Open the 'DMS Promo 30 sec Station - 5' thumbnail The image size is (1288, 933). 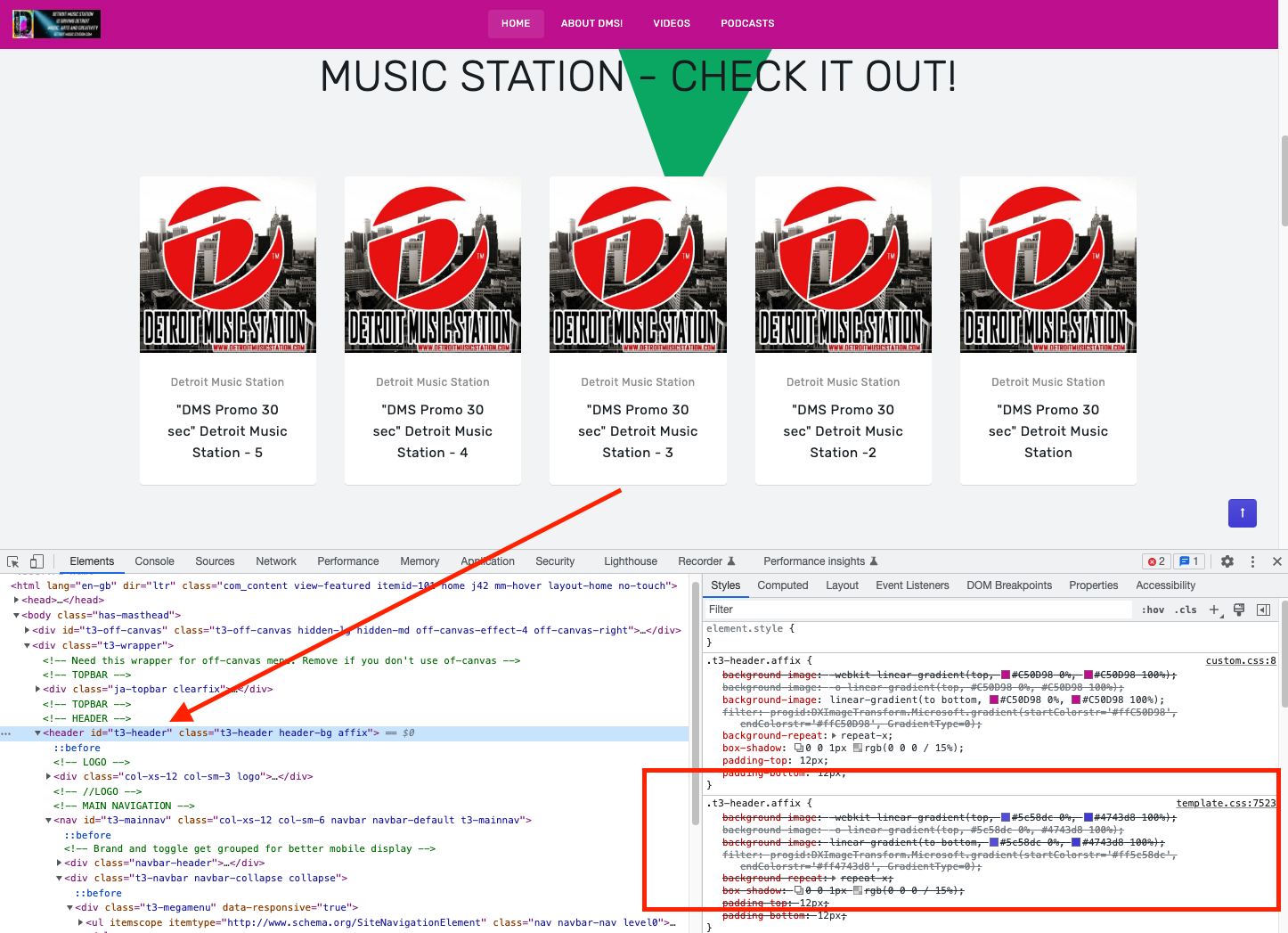pyautogui.click(x=228, y=265)
